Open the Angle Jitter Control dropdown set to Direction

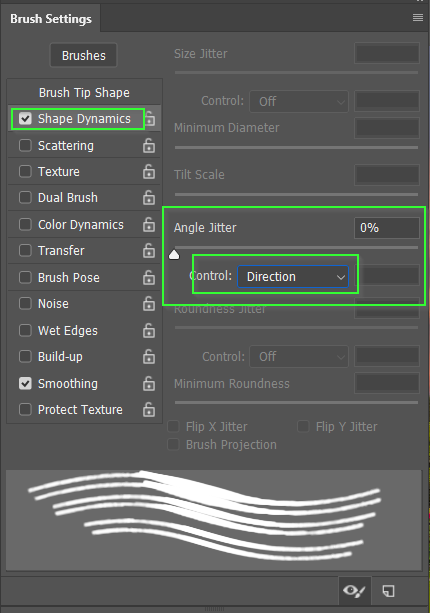293,277
